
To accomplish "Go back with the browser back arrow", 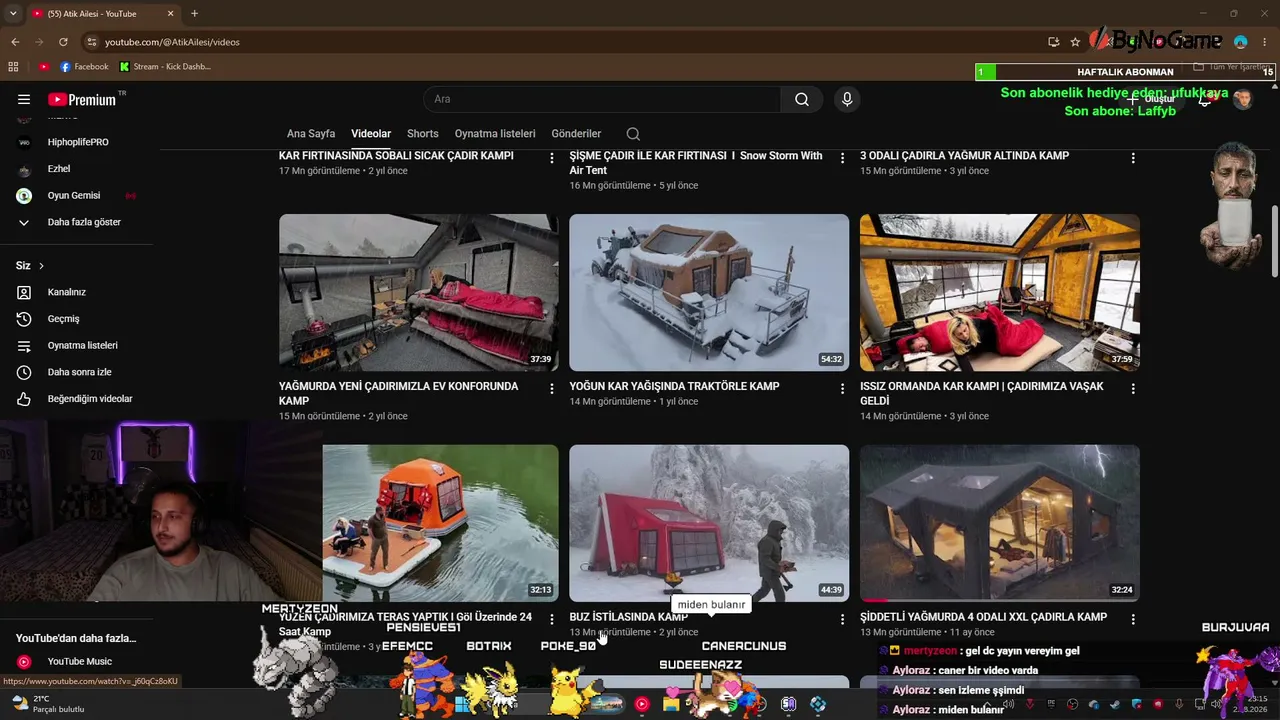I will click(15, 42).
